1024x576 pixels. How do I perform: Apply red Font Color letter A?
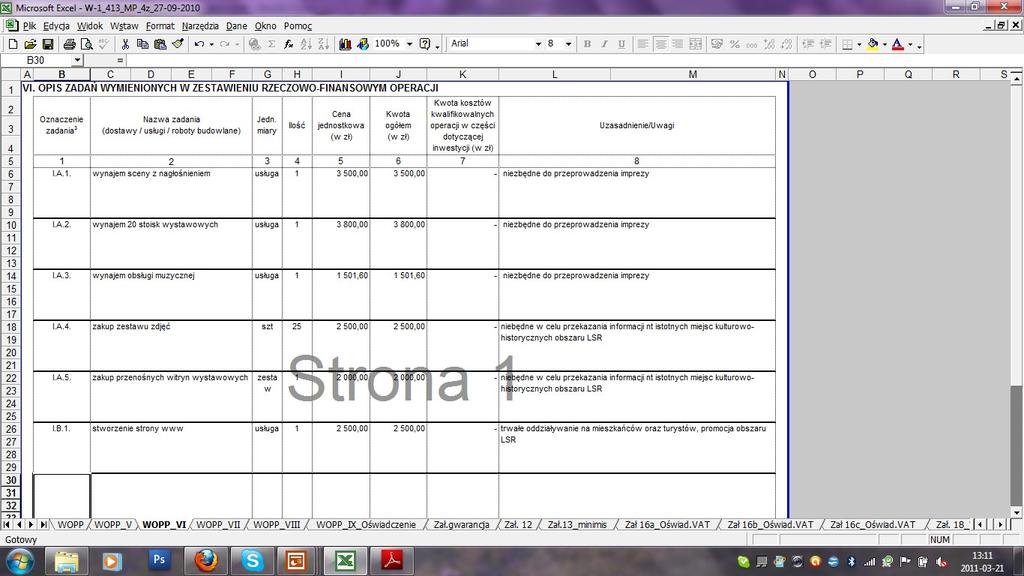pos(898,44)
